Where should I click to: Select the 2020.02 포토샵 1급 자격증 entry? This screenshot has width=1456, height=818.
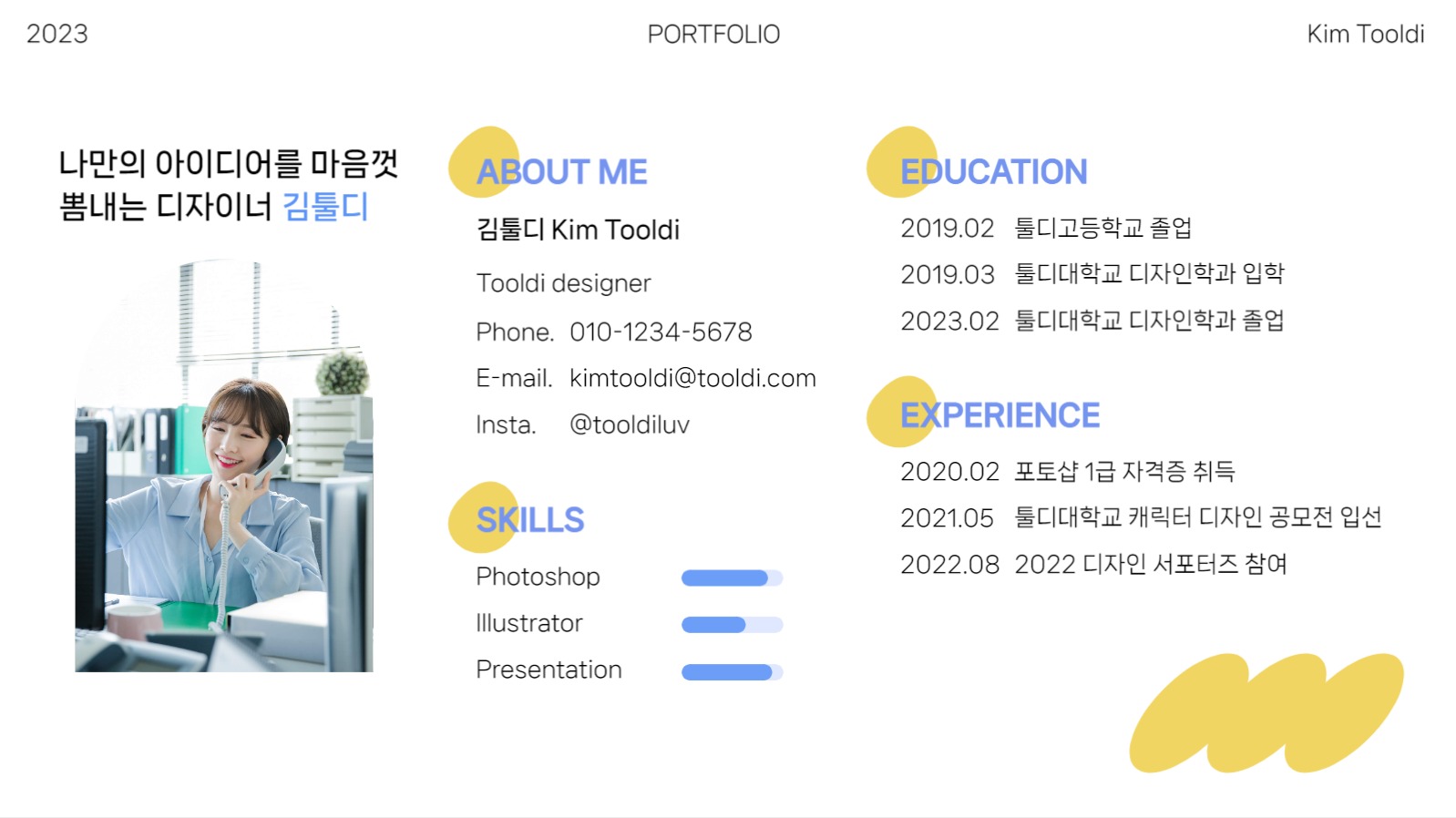pos(1067,471)
